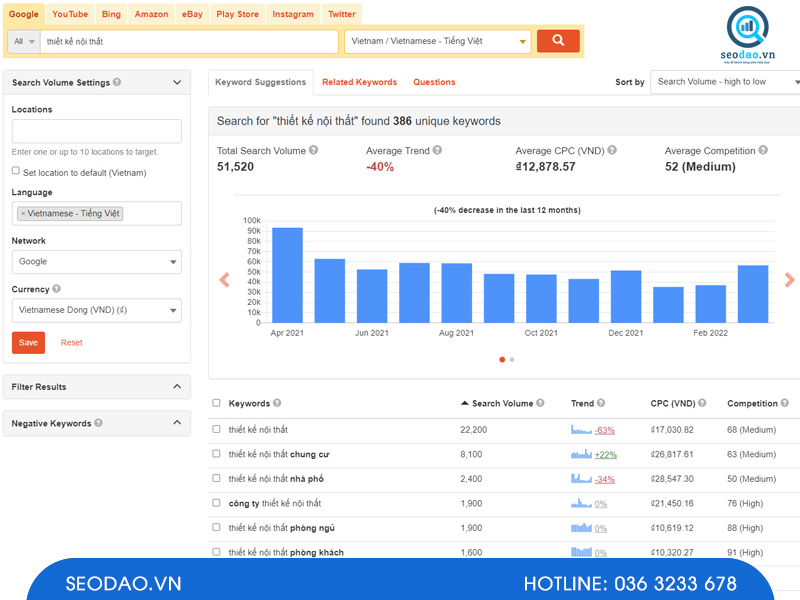The height and width of the screenshot is (600, 800).
Task: Click help icon next to Negative Keywords
Action: click(98, 424)
